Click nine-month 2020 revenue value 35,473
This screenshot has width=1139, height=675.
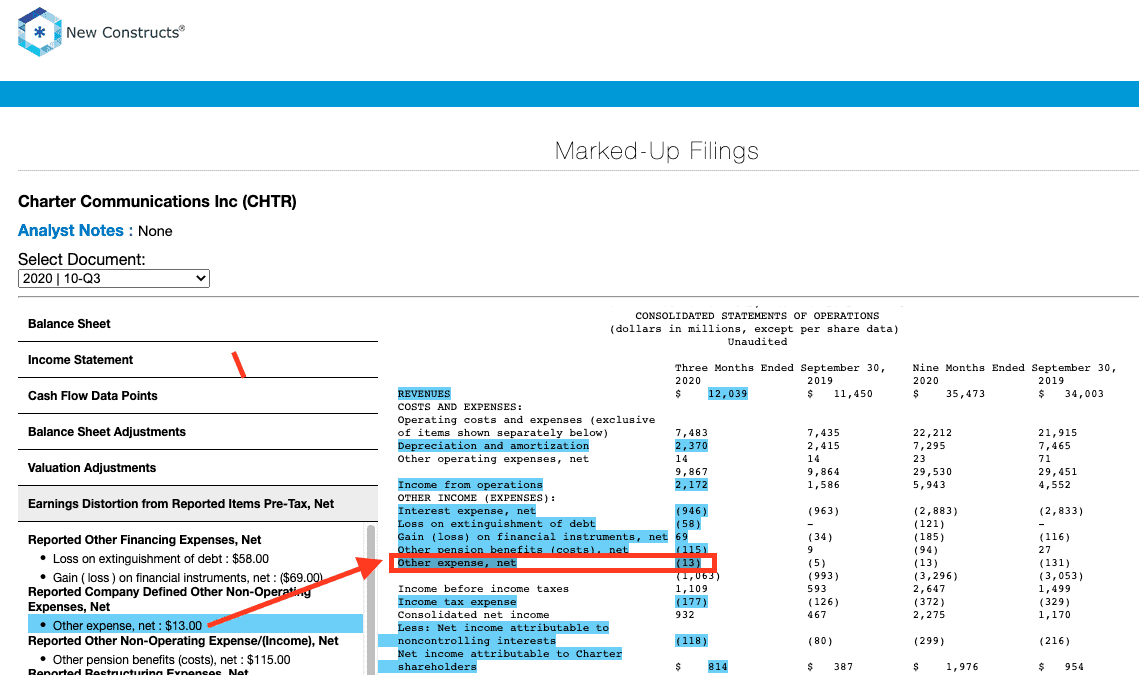(x=965, y=394)
